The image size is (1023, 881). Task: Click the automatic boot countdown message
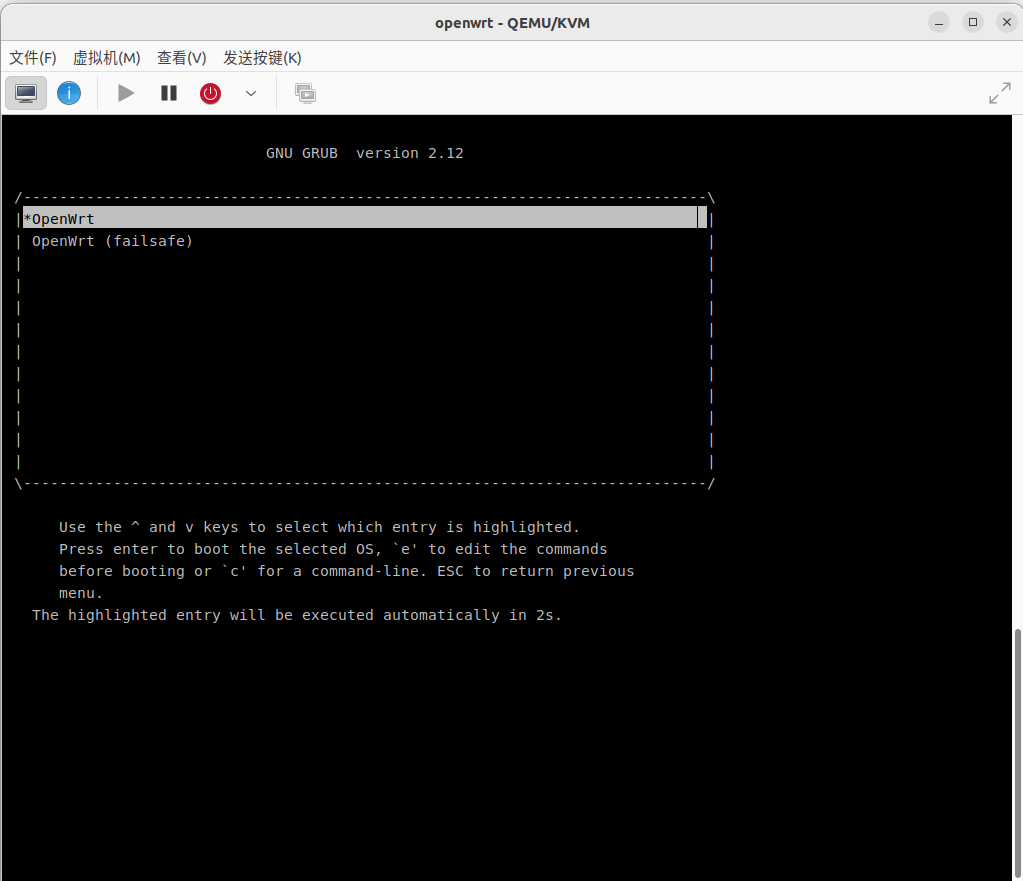coord(297,615)
